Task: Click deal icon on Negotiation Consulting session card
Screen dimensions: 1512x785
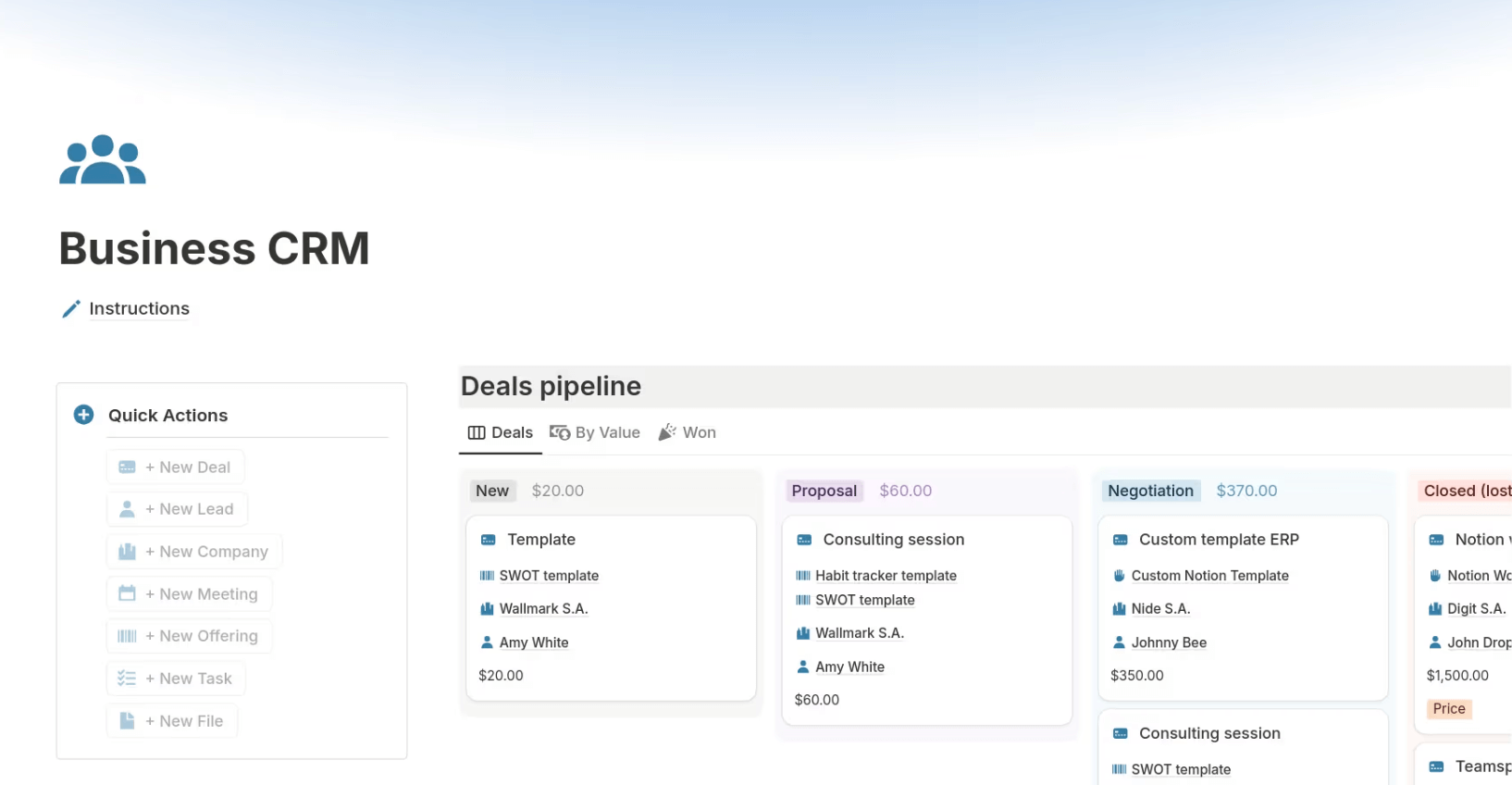Action: 1121,733
